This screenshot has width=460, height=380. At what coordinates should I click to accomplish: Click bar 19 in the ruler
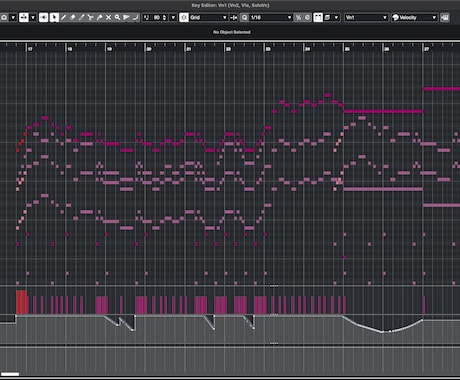(109, 49)
